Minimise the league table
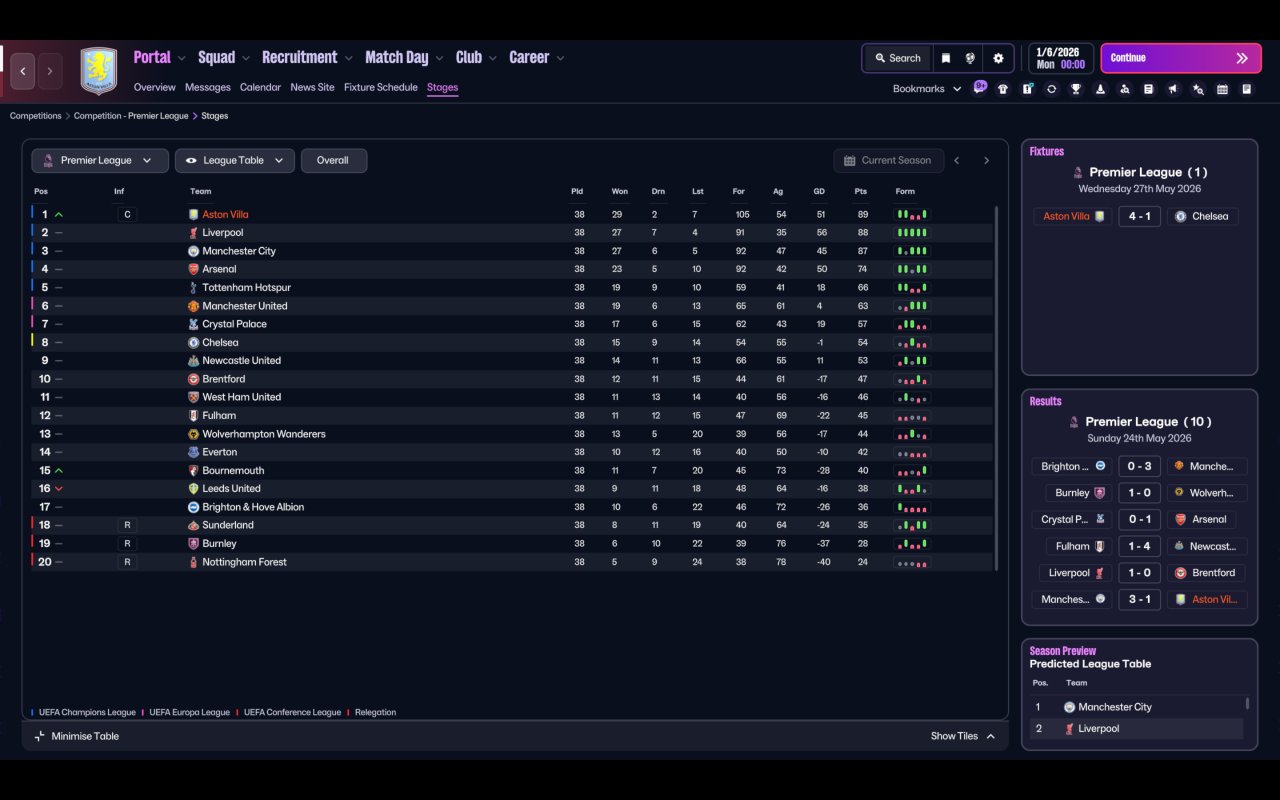Screen dimensions: 1280x800 [x=77, y=736]
